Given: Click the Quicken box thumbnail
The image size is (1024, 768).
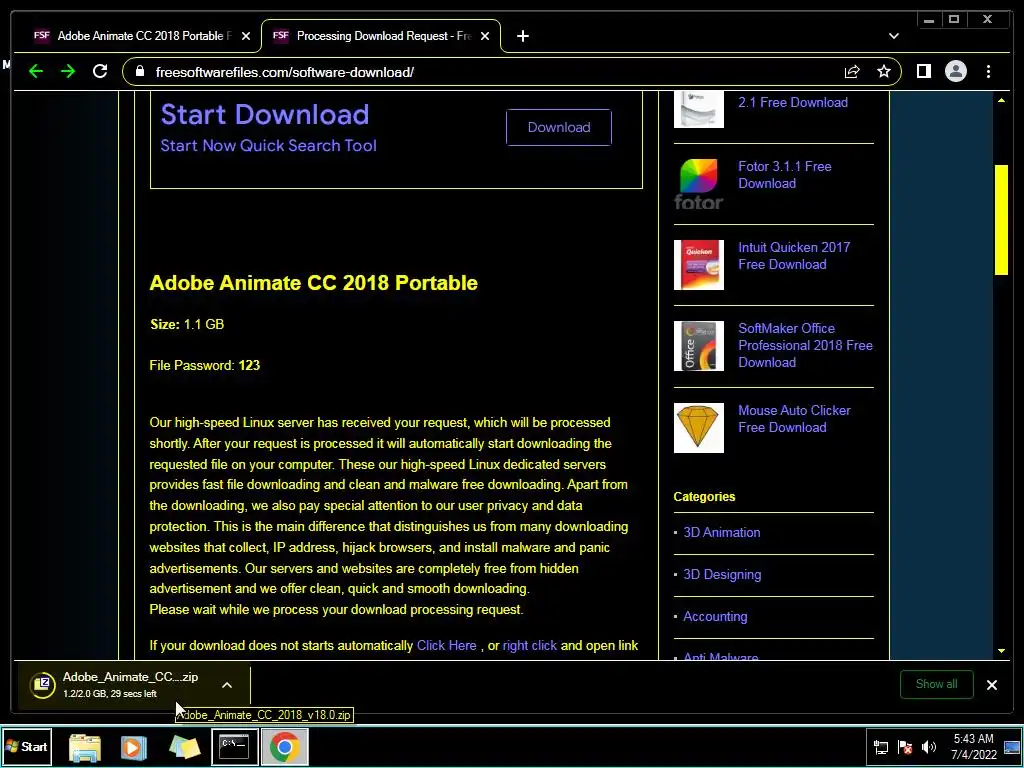Looking at the screenshot, I should click(x=698, y=264).
